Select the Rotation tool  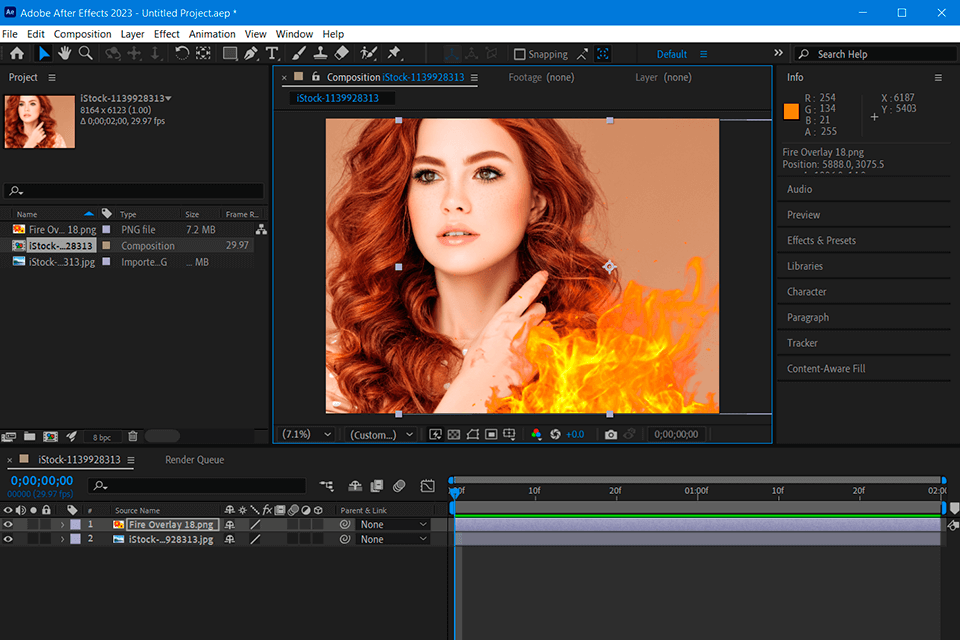[x=182, y=54]
